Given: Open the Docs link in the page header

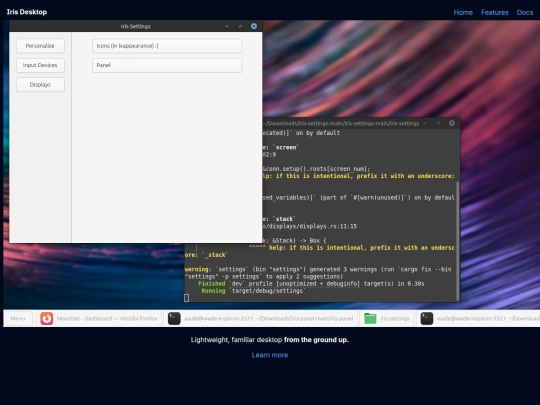Looking at the screenshot, I should (525, 12).
